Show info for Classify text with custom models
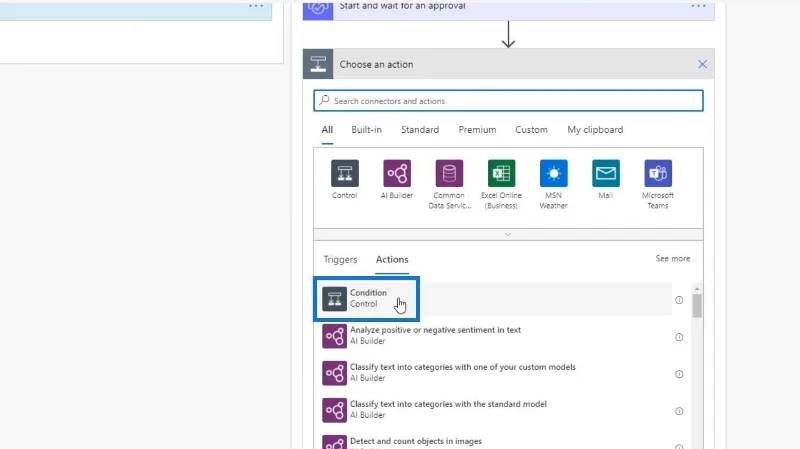The height and width of the screenshot is (449, 800). 679,374
